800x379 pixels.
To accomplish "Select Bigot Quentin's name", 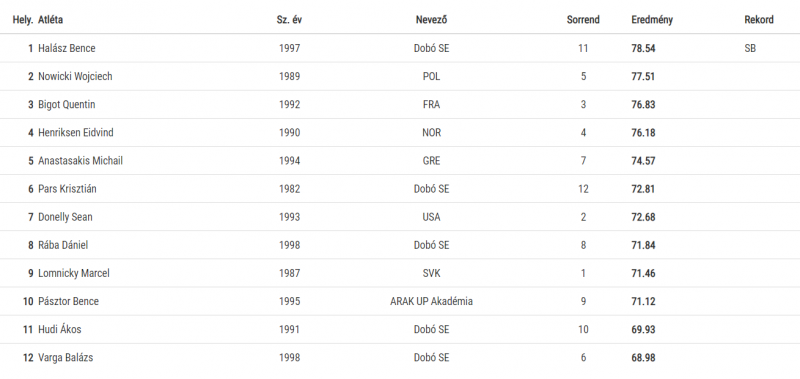I will tap(67, 105).
